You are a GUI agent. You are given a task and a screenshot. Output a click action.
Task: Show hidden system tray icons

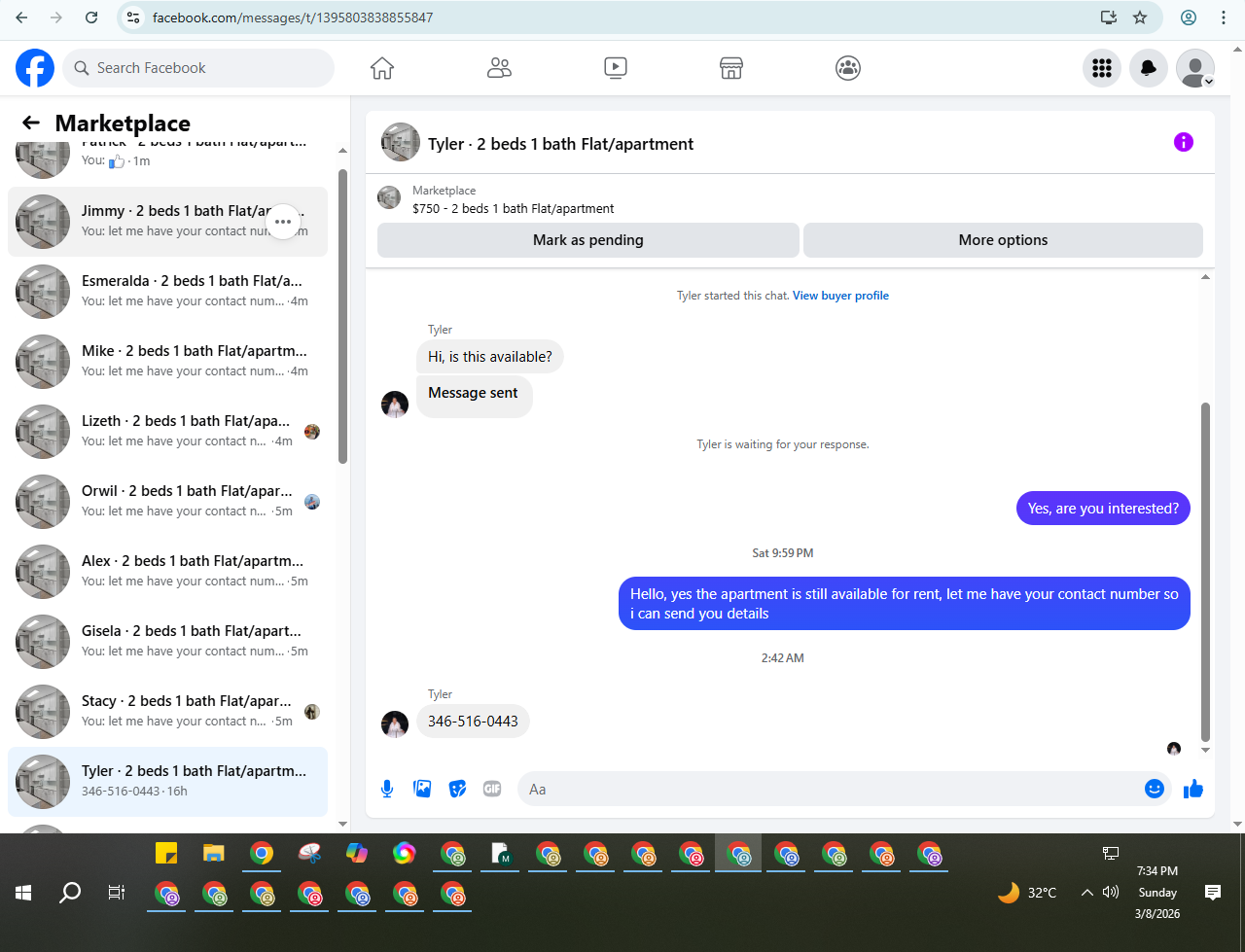[x=1087, y=893]
